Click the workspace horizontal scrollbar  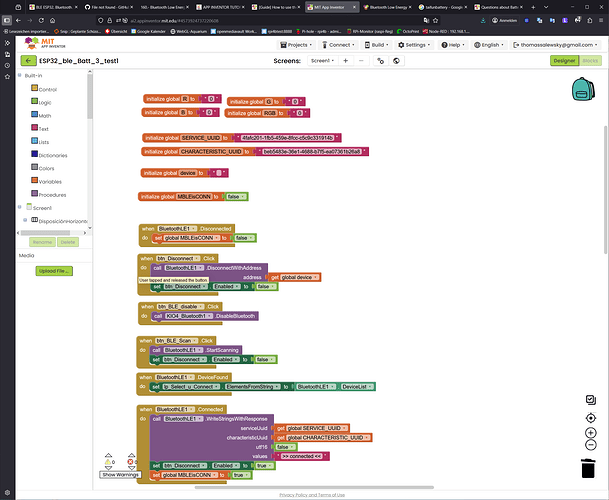(314, 487)
